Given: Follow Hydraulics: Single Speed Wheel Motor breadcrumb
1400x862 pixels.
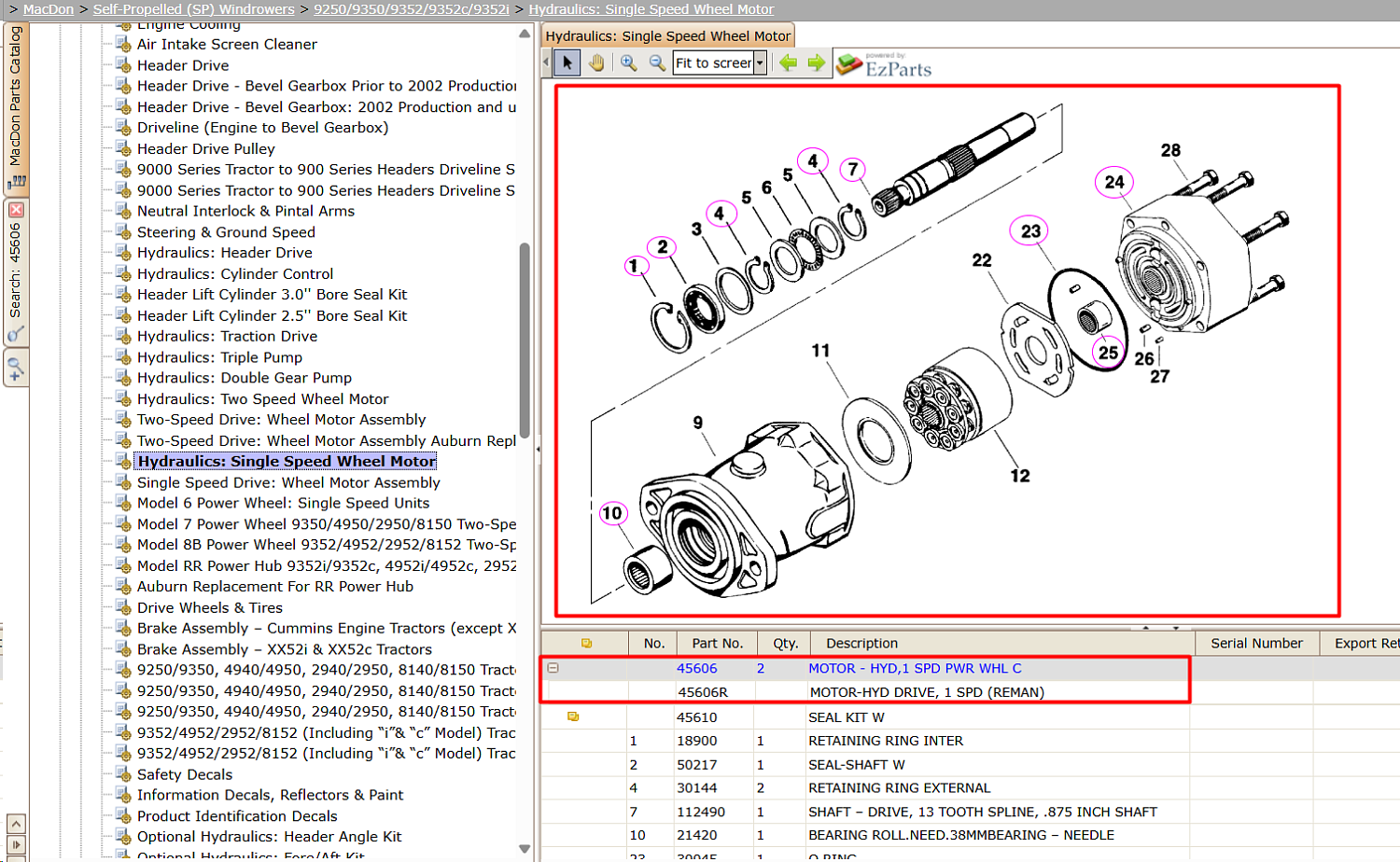Looking at the screenshot, I should (x=651, y=9).
